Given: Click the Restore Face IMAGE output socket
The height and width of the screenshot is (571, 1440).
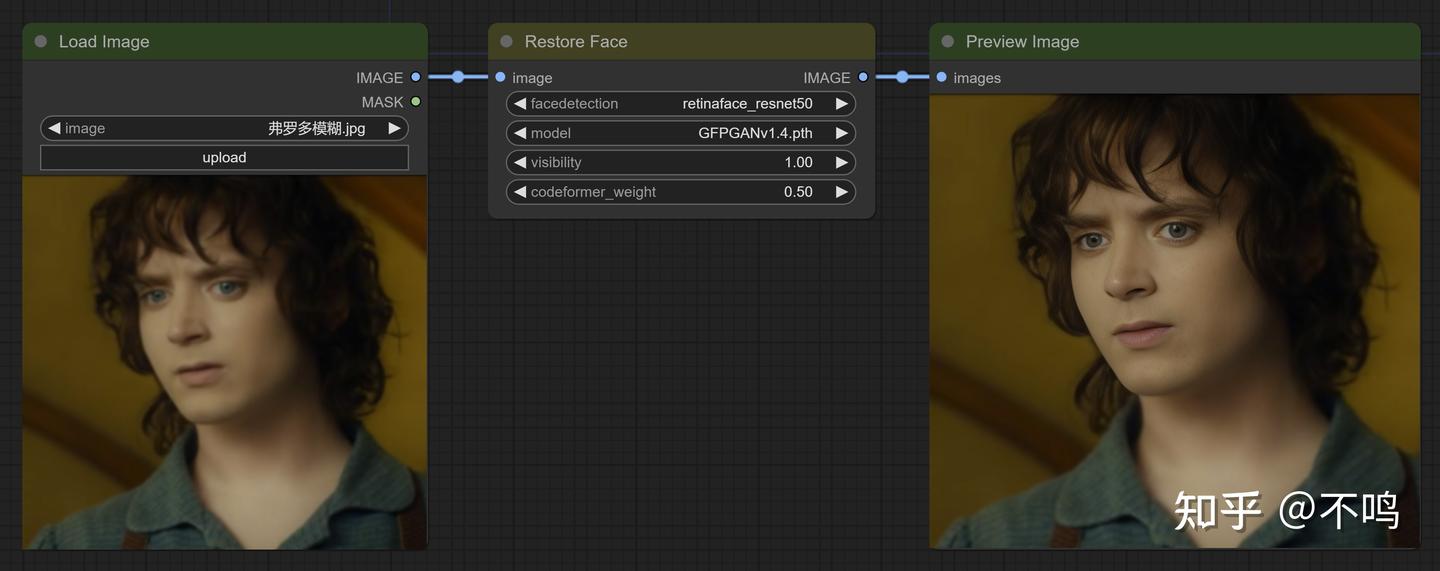Looking at the screenshot, I should (863, 77).
